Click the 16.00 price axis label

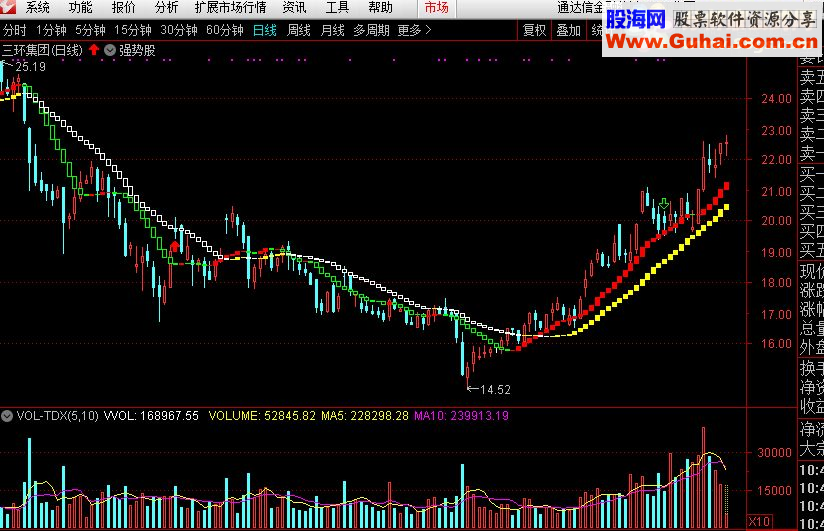[776, 343]
